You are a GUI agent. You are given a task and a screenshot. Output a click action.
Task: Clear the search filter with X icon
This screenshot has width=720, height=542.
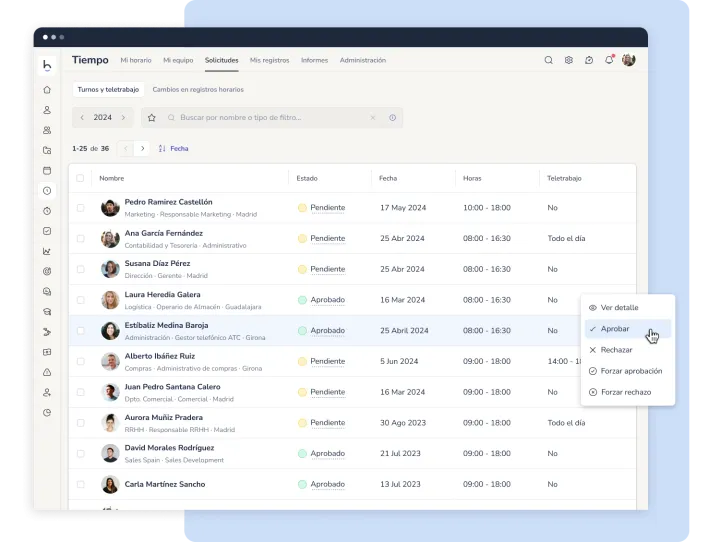(373, 118)
